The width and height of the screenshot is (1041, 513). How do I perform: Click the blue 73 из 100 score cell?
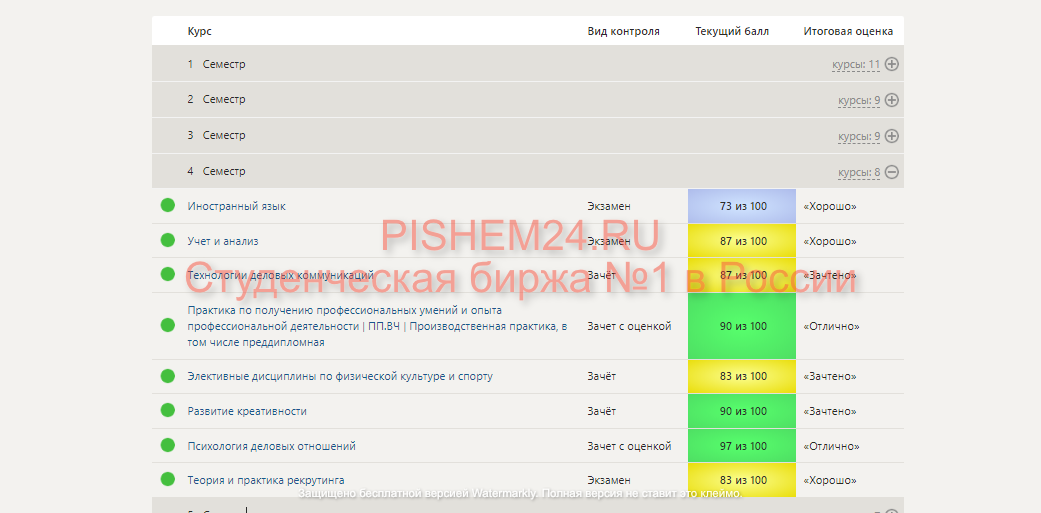click(x=742, y=206)
